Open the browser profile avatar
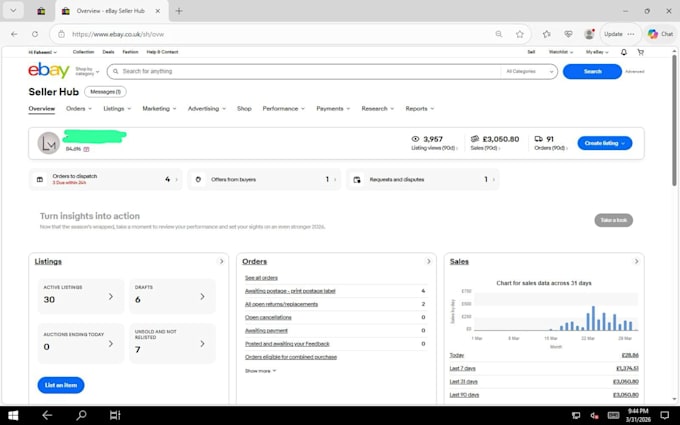 [589, 34]
